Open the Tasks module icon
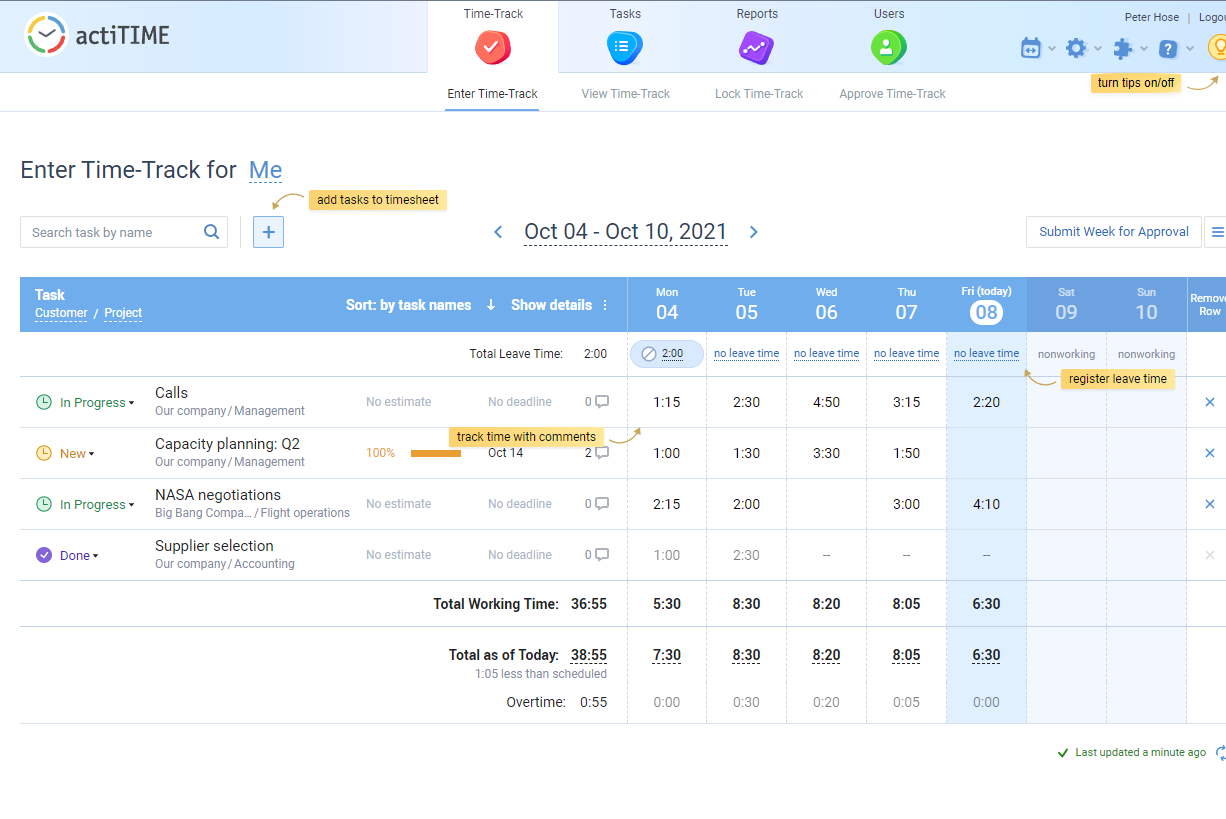This screenshot has width=1226, height=819. point(624,47)
